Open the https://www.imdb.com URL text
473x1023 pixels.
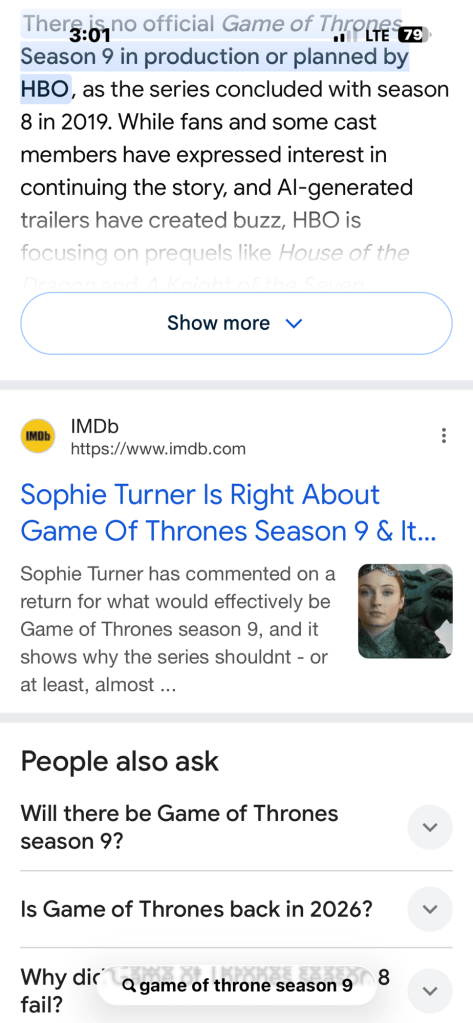[158, 449]
